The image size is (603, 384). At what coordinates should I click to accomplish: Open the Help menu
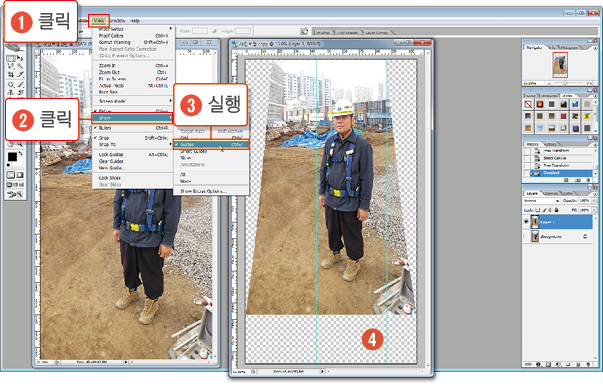[x=135, y=21]
